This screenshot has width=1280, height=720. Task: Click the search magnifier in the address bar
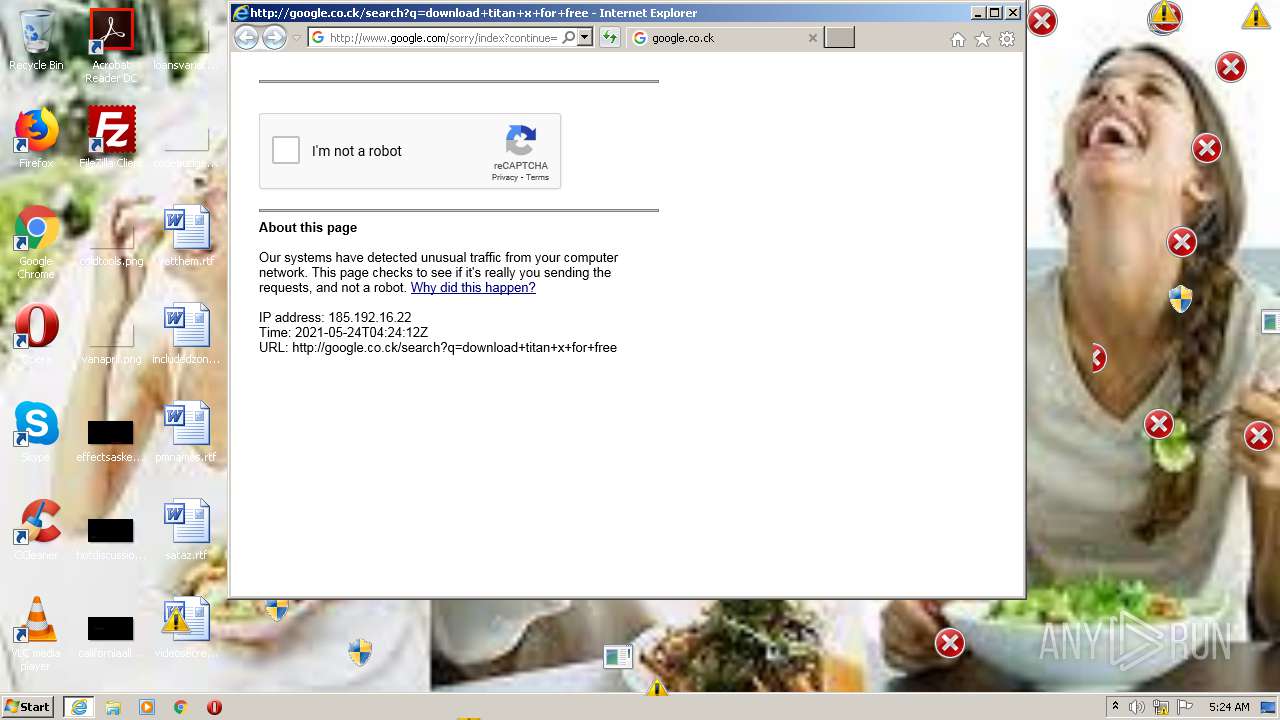point(568,38)
